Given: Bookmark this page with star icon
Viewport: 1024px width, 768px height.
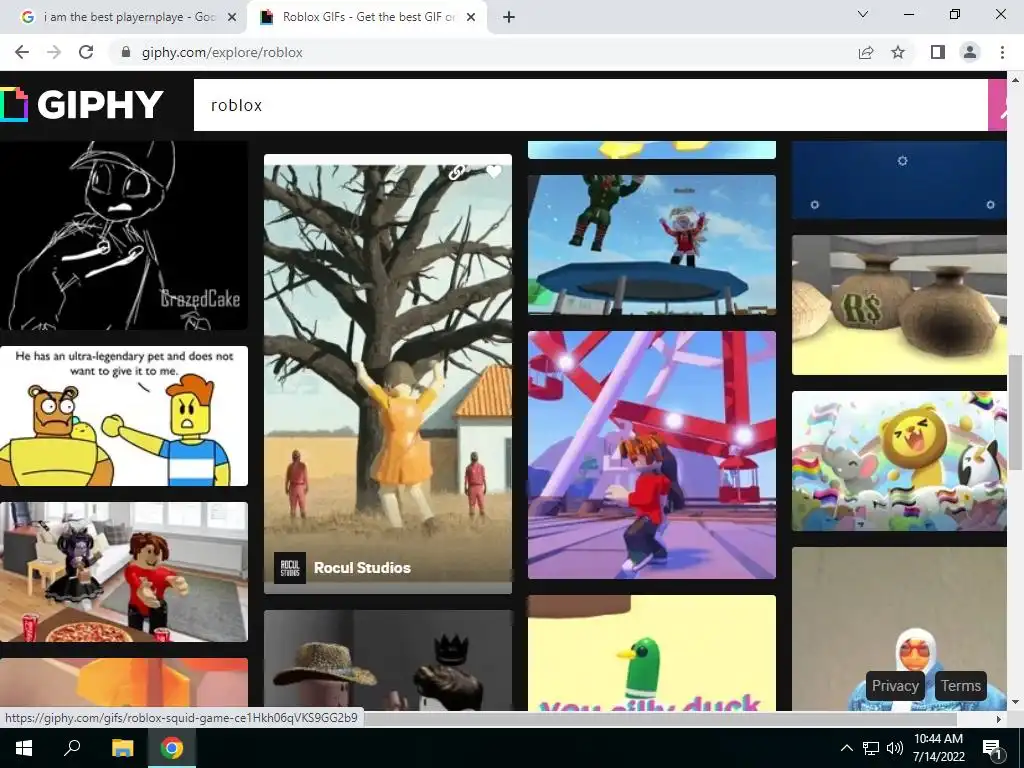Looking at the screenshot, I should 898,52.
